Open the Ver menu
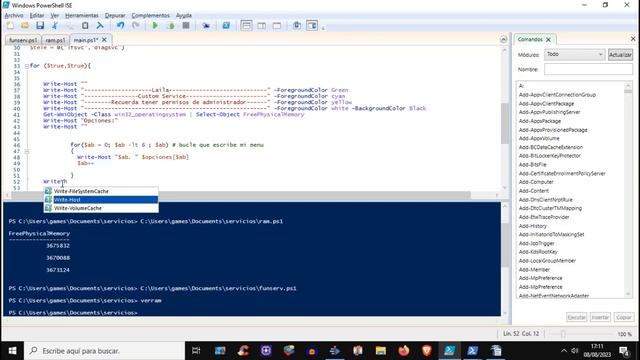The width and height of the screenshot is (640, 360). (x=55, y=15)
